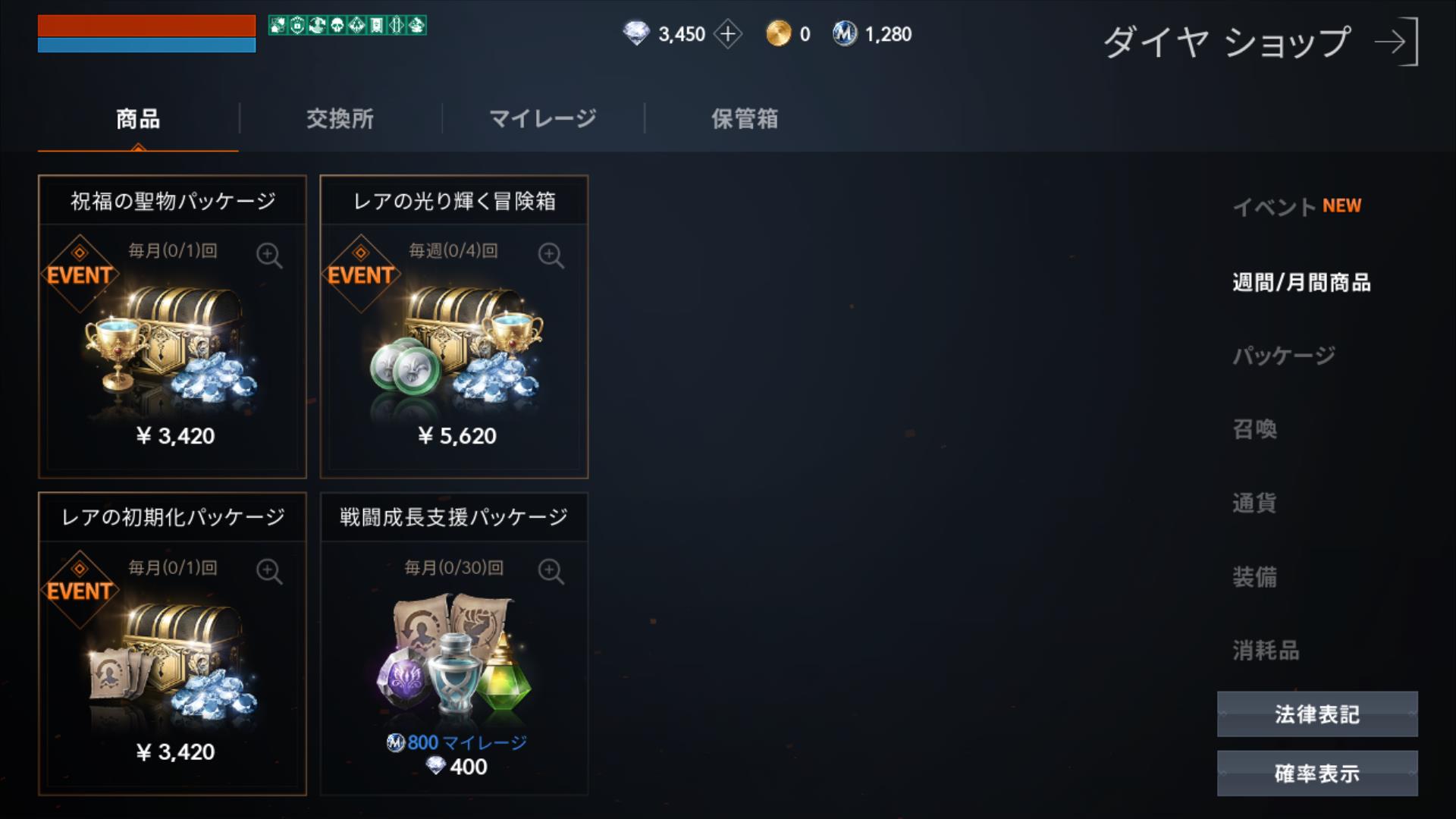Open magnifier details for レアの光り輝く冒険箱

551,256
